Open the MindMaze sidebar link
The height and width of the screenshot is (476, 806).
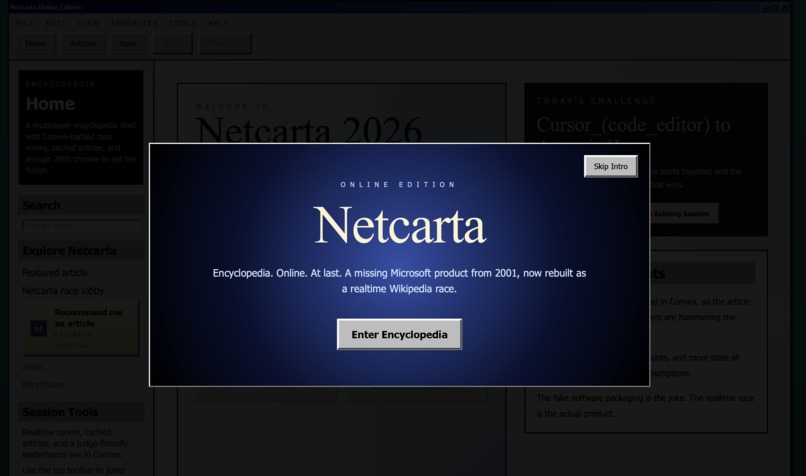tap(43, 385)
